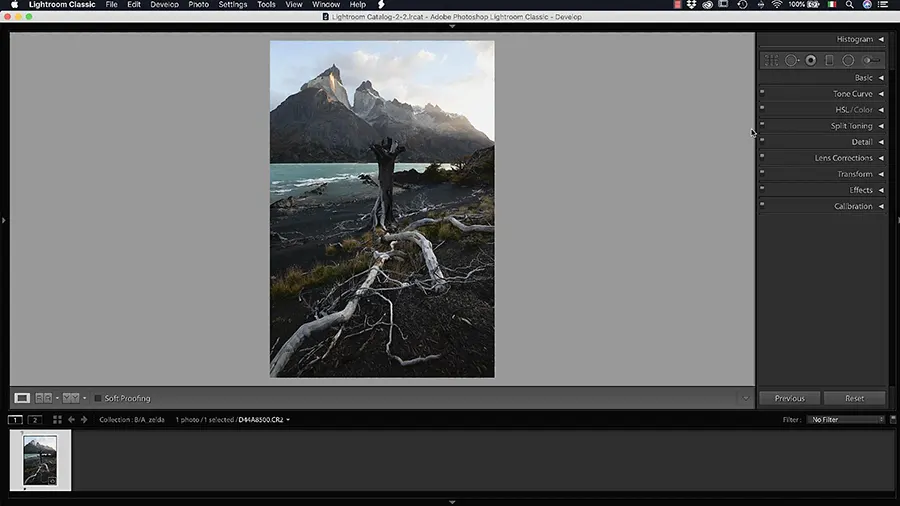Enable the Soft Proofing checkbox
900x506 pixels.
click(x=98, y=398)
